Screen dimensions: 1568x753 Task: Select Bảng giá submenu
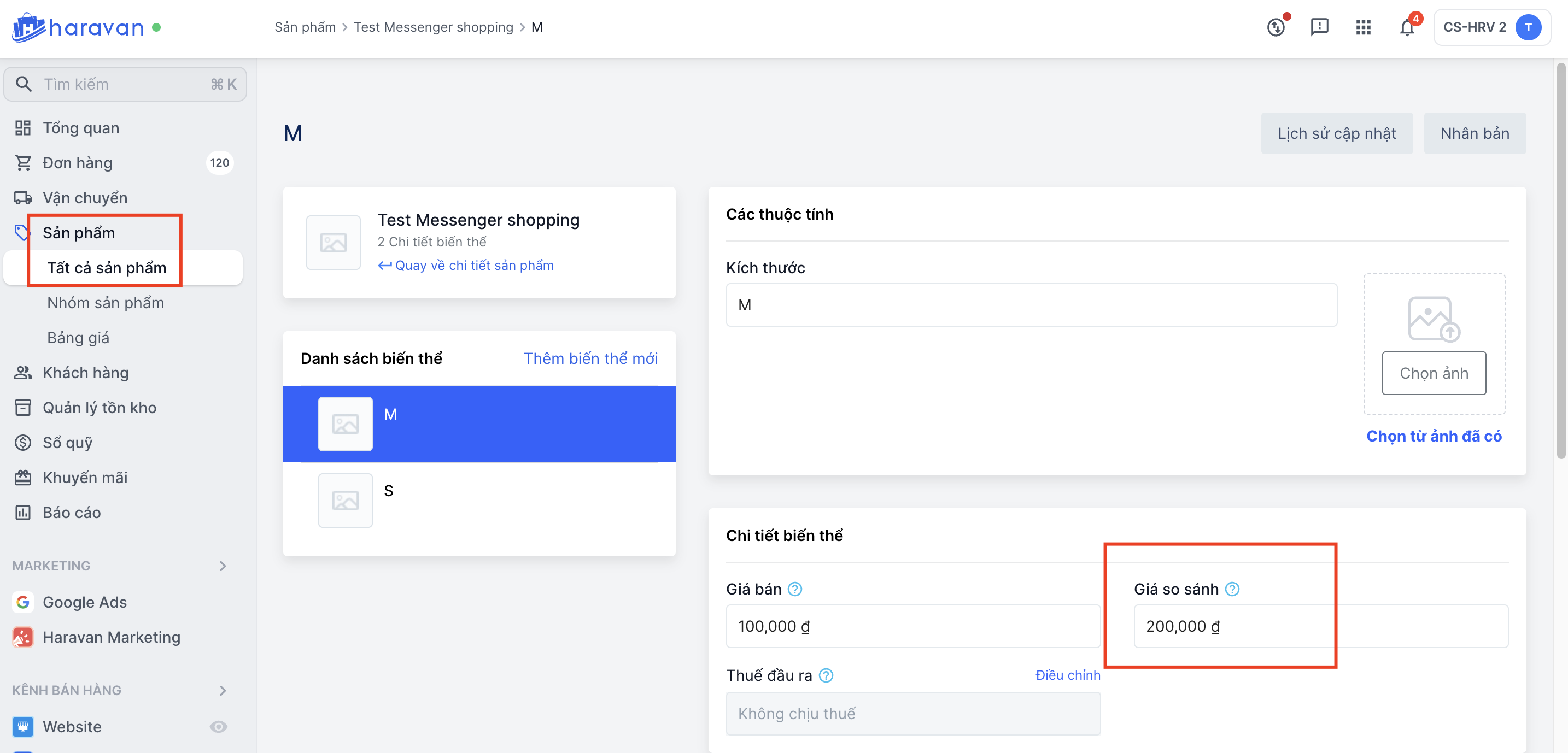click(x=79, y=338)
